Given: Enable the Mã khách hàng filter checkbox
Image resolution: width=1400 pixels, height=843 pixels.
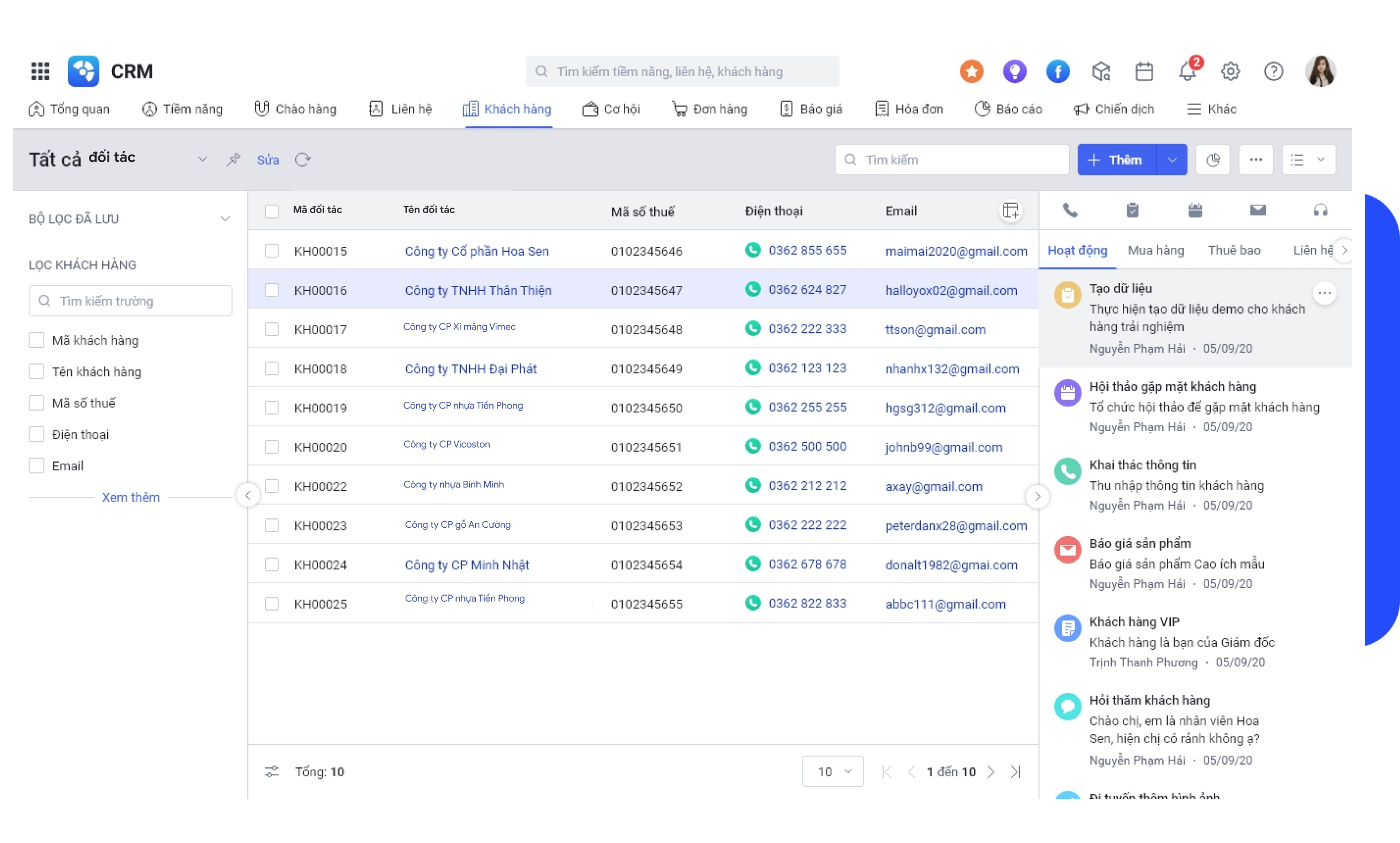Looking at the screenshot, I should [x=36, y=340].
